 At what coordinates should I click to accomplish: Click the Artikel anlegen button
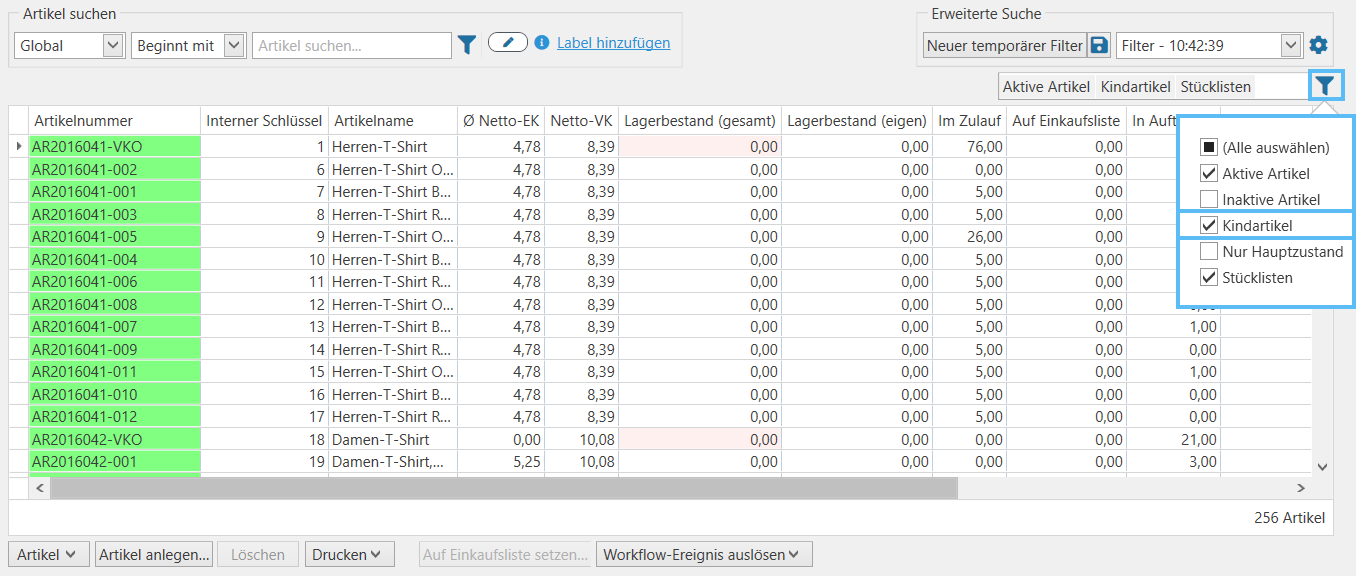coord(155,555)
